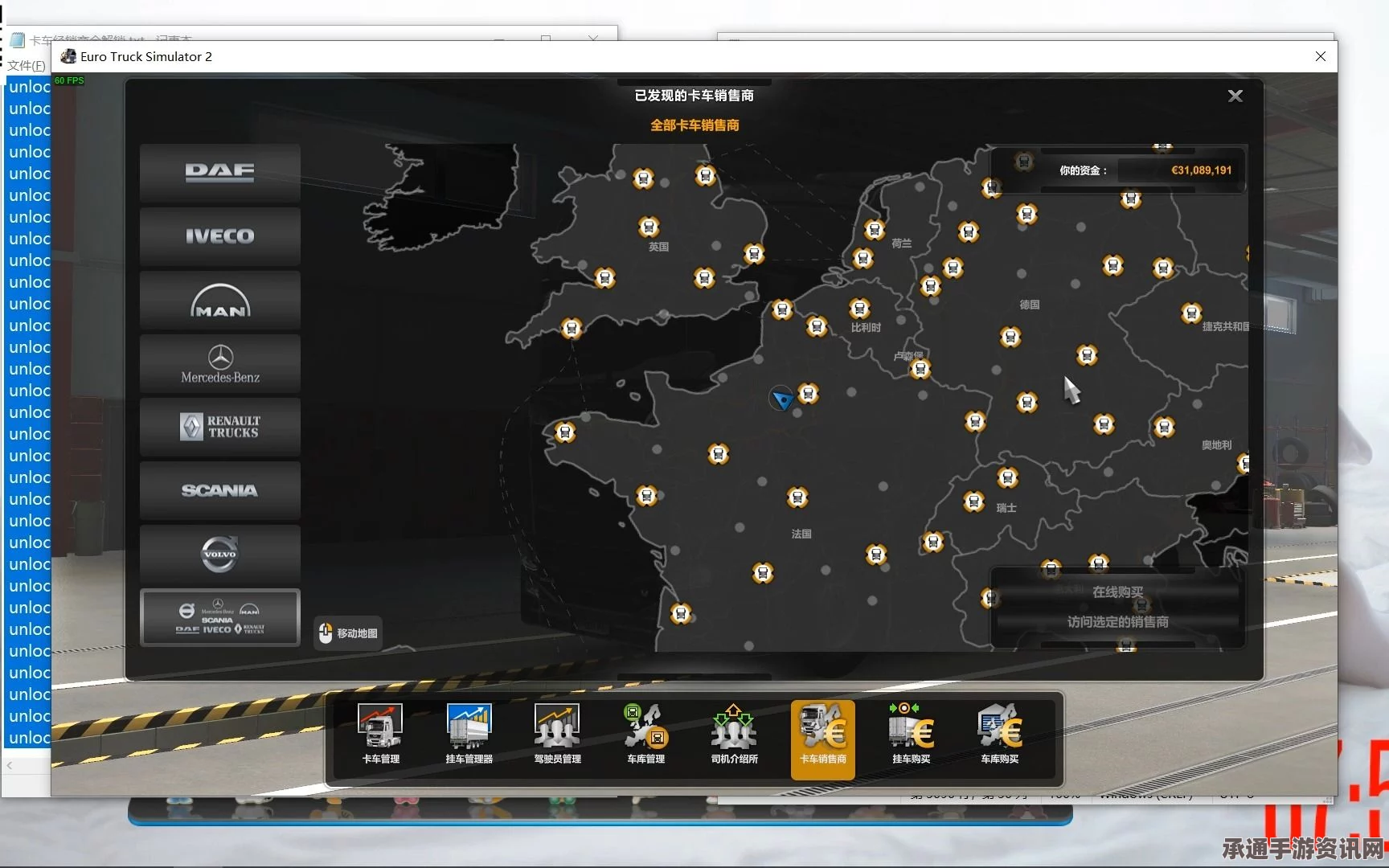Click the 全部卡车销售商 heading text
This screenshot has height=868, width=1389.
694,125
